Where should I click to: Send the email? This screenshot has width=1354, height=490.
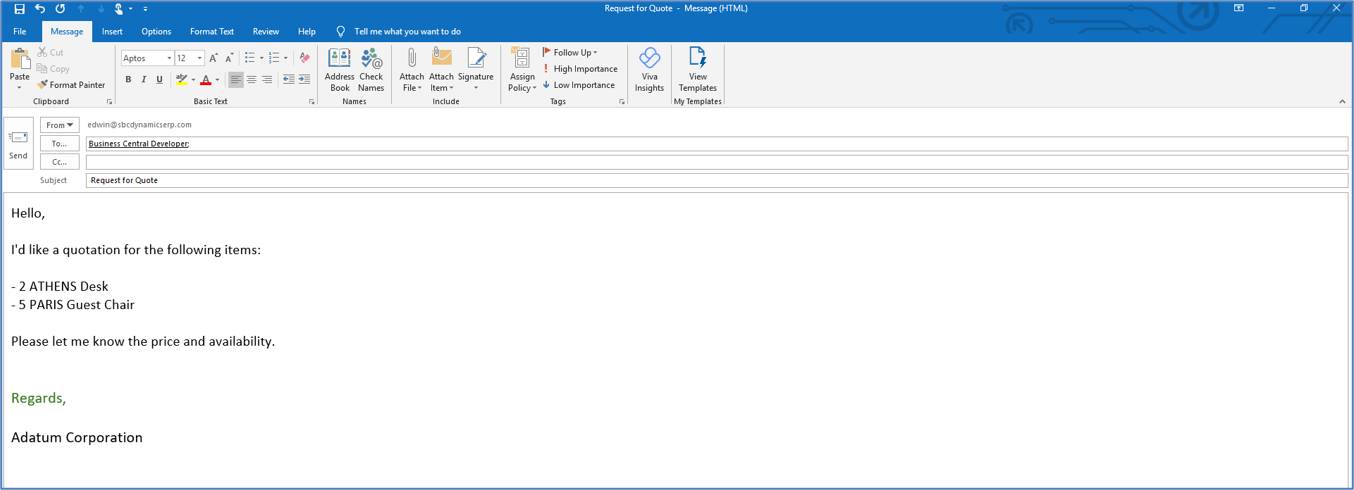[18, 143]
